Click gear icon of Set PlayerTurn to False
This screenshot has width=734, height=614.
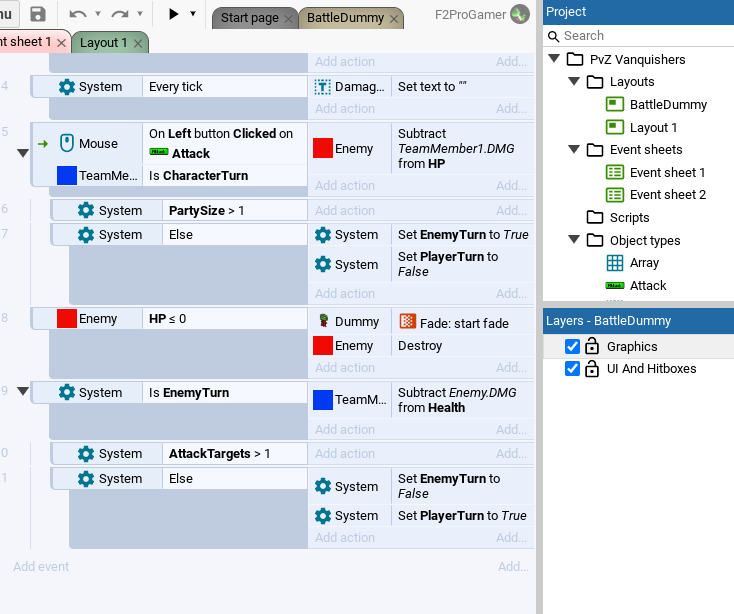coord(323,264)
